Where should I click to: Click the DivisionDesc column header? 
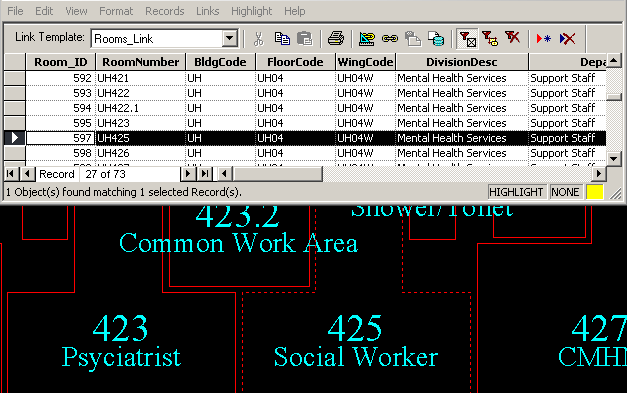(461, 62)
